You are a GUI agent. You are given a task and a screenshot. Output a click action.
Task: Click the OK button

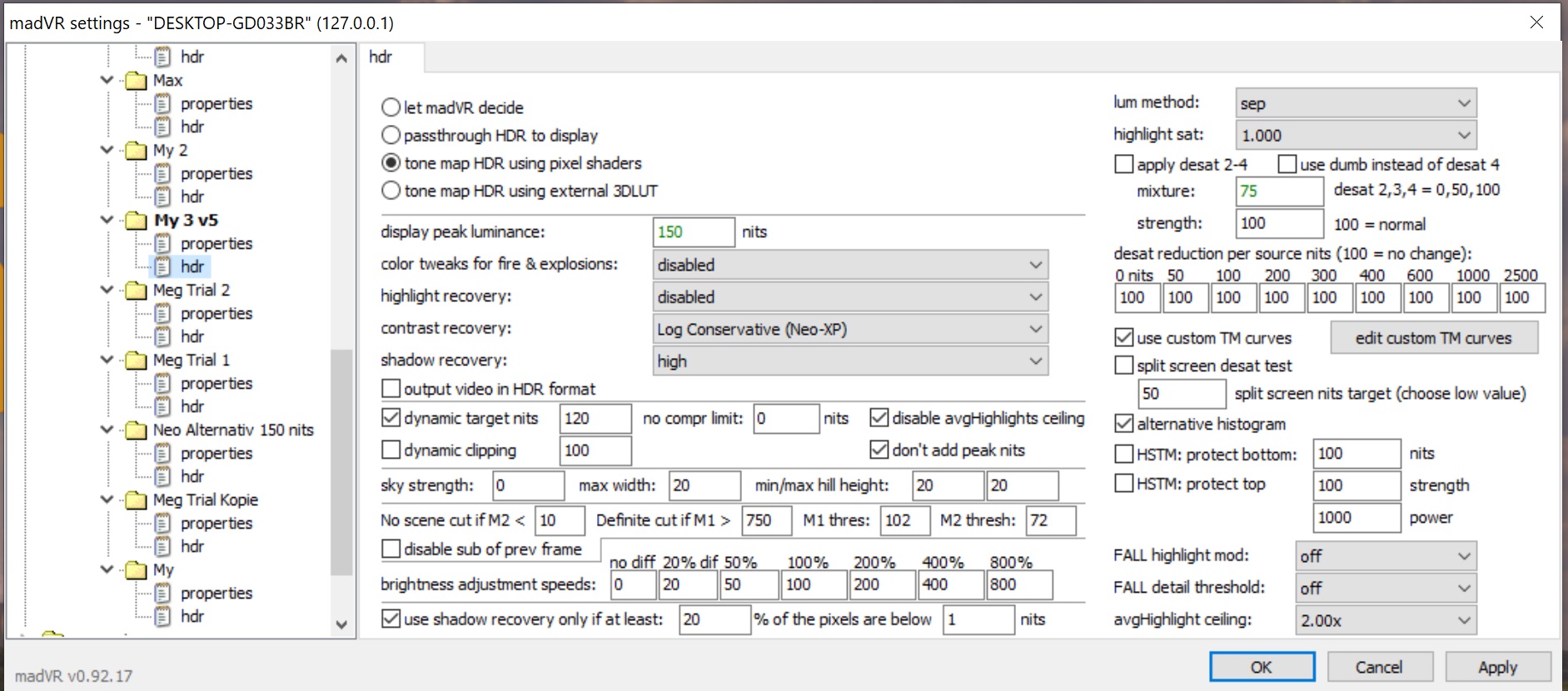point(1262,667)
